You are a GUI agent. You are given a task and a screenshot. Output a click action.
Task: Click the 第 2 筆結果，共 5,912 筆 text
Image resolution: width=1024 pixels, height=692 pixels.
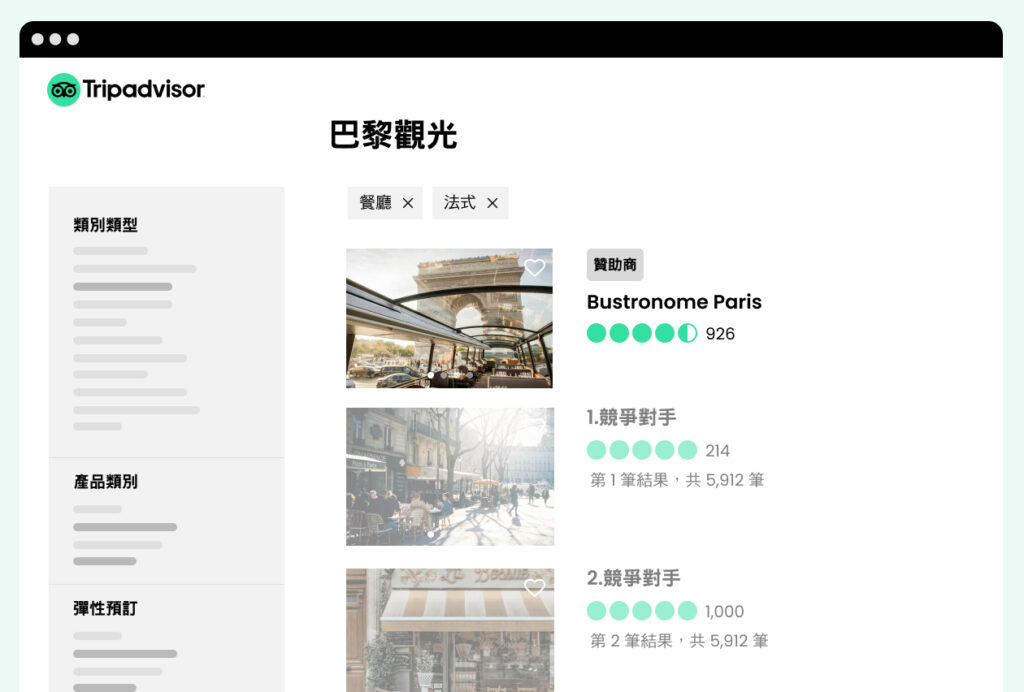(x=679, y=640)
